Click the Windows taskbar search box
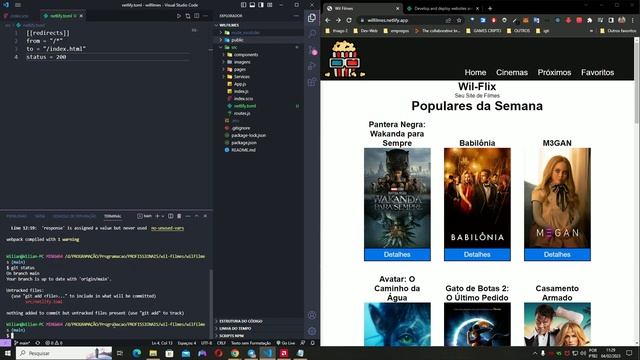The width and height of the screenshot is (640, 360). tap(64, 353)
